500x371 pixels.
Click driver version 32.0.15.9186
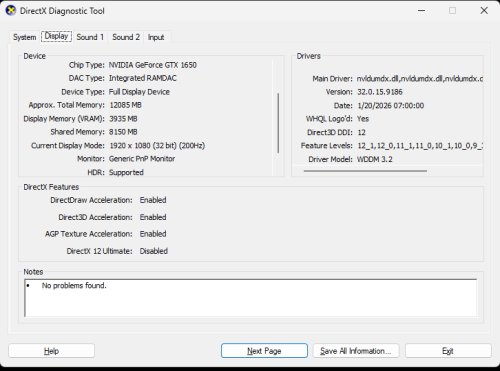coord(380,92)
